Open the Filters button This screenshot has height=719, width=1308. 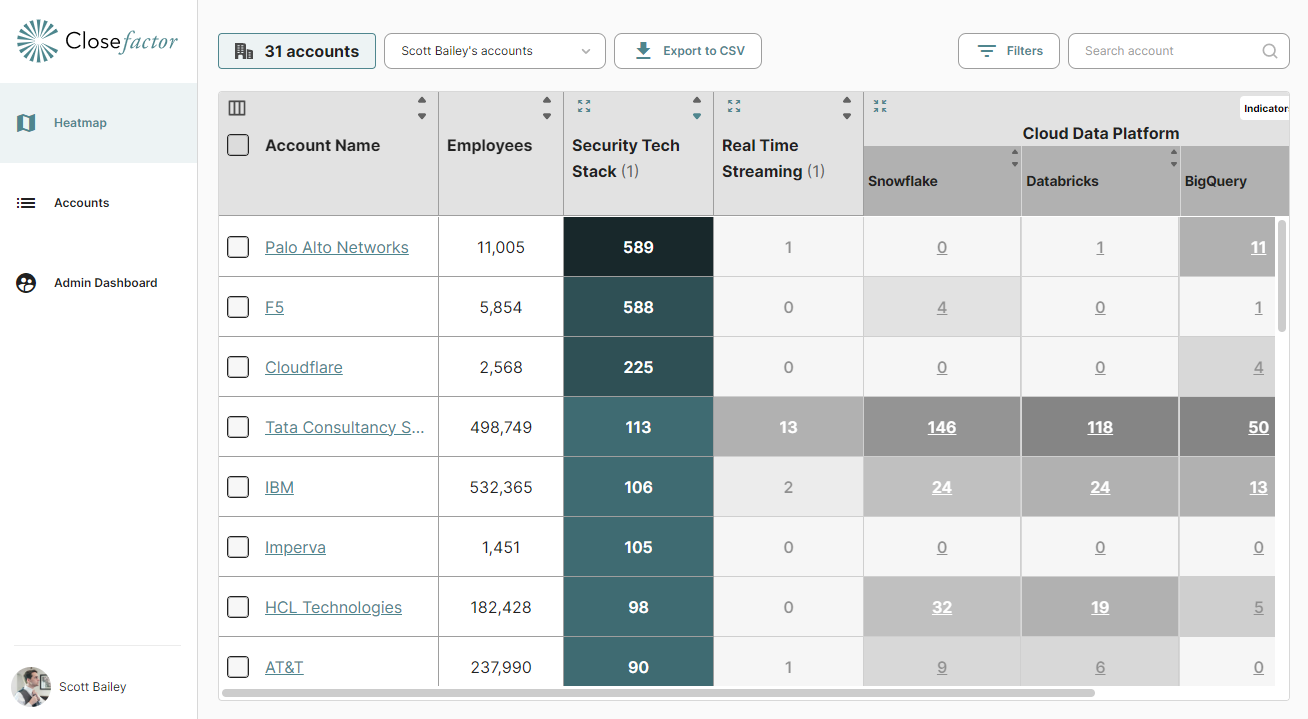(x=1009, y=51)
